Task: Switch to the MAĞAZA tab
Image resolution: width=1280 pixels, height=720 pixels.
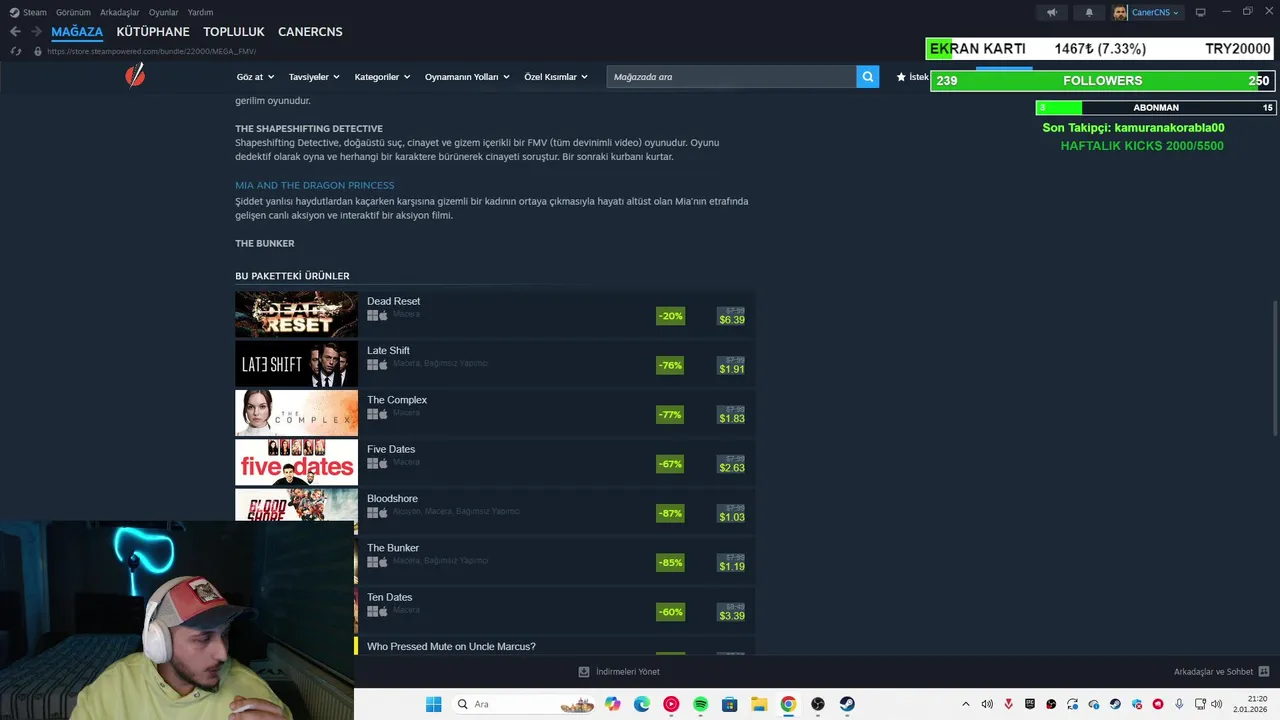Action: [x=77, y=32]
